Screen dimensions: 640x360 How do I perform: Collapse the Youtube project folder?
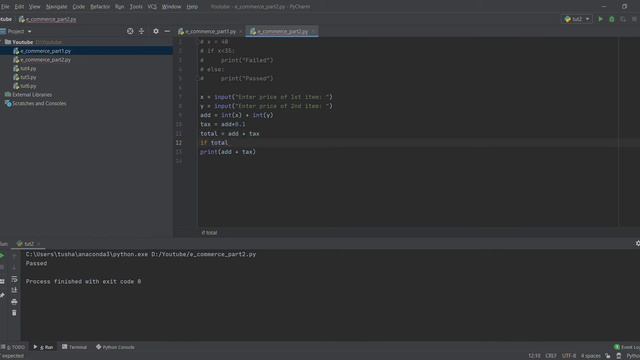[2, 42]
